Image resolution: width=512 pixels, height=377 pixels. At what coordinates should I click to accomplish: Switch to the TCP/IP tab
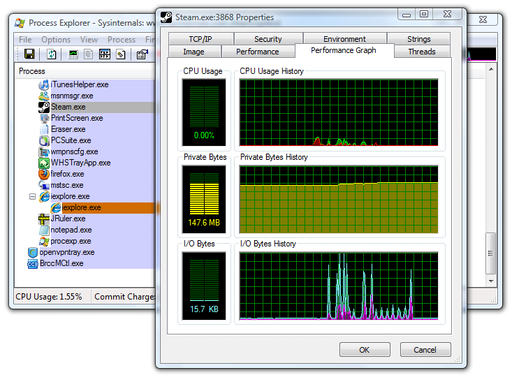click(200, 39)
